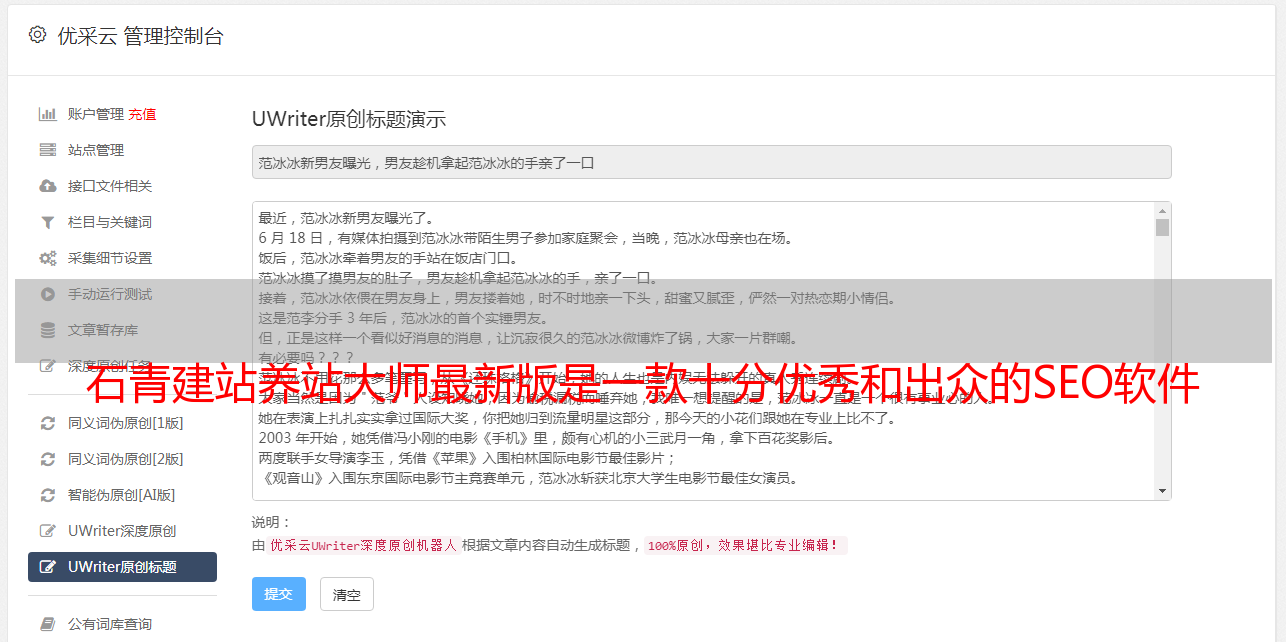Click the filter icon for 栏目与关键词
The image size is (1286, 642).
[47, 222]
